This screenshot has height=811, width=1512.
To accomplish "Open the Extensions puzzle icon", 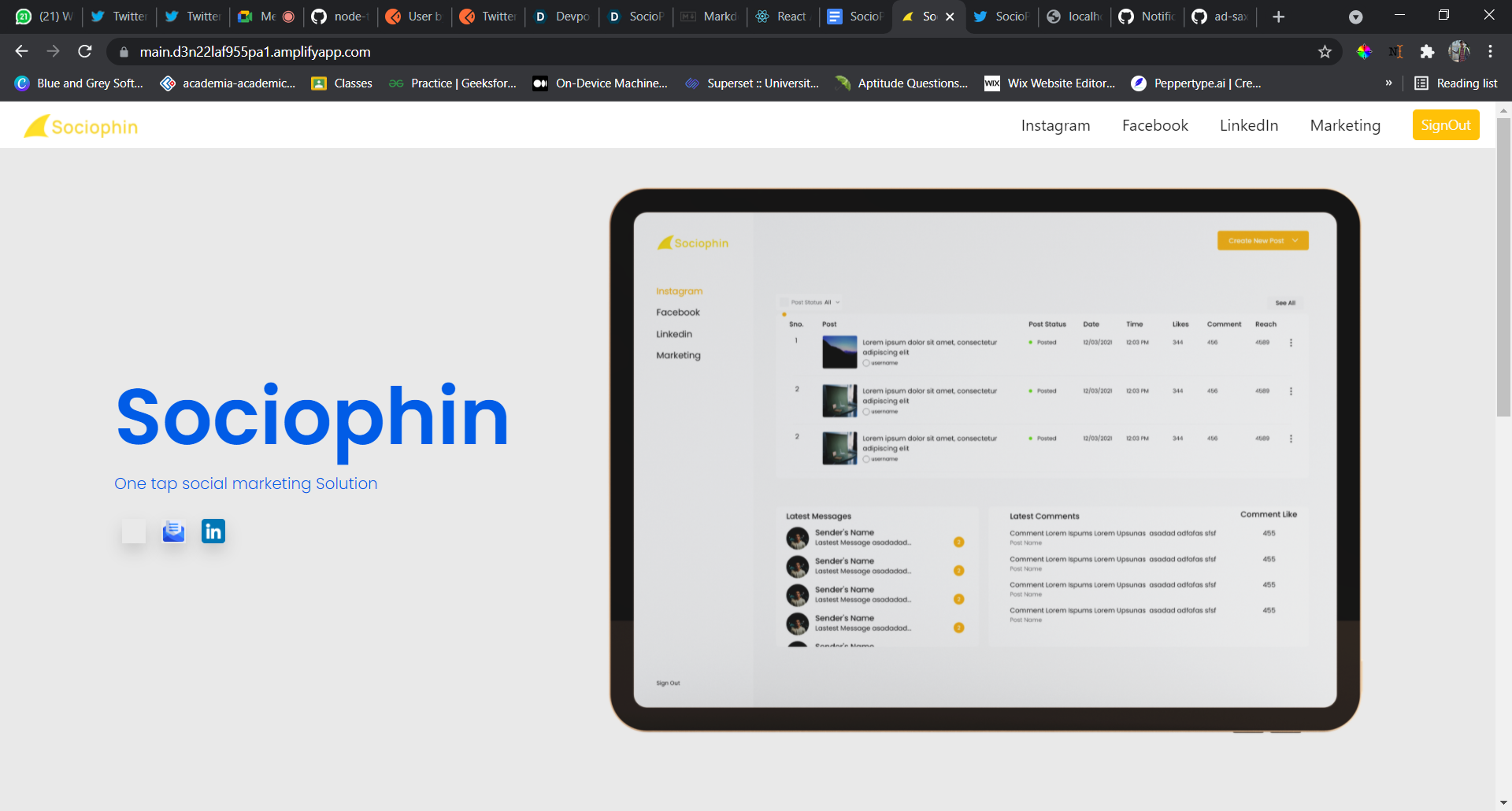I will click(x=1427, y=51).
